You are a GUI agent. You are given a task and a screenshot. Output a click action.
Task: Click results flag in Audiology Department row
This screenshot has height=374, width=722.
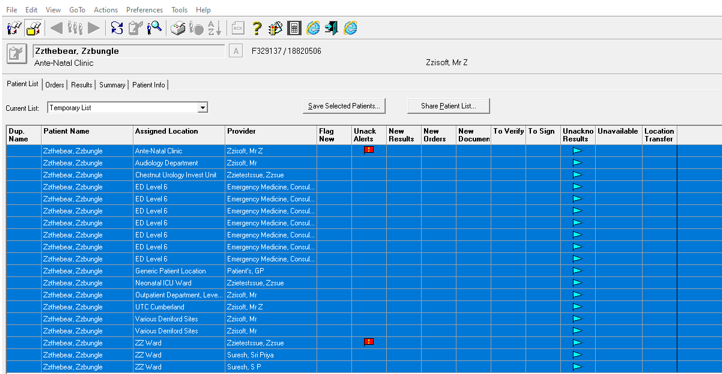tap(577, 163)
